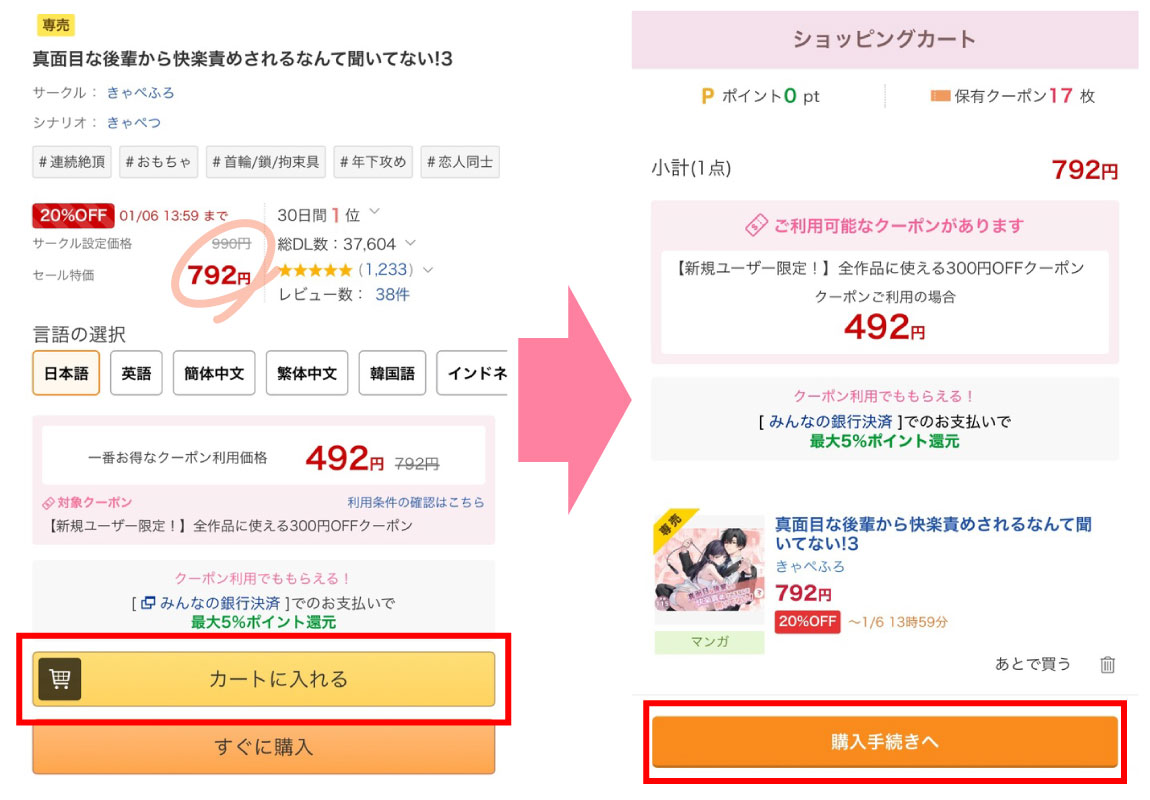Open the 利用条件の確認はこちら link
This screenshot has width=1150, height=800.
coord(415,502)
